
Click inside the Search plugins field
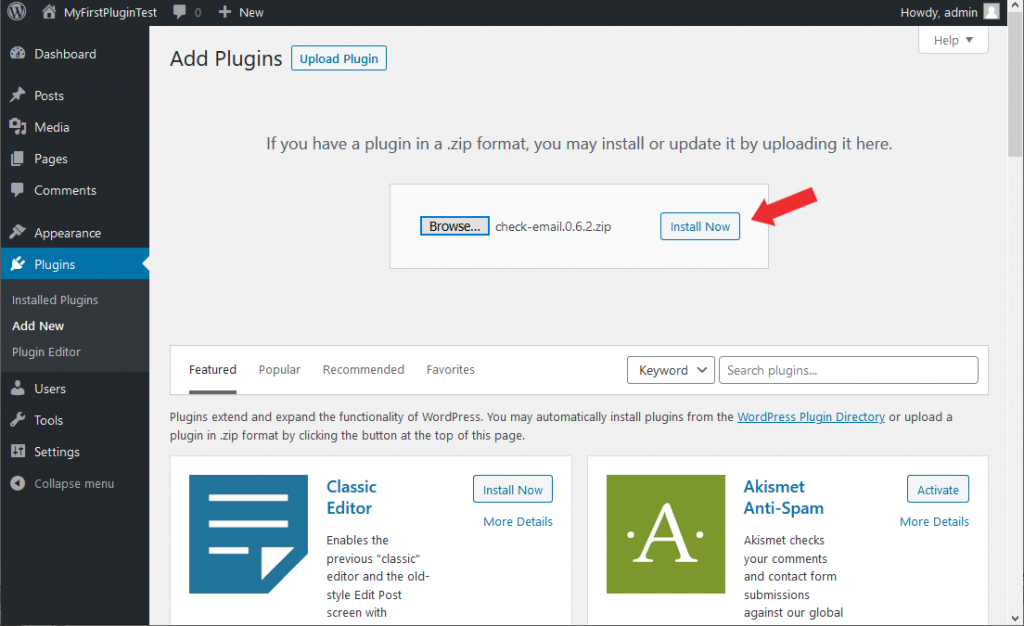click(x=848, y=370)
